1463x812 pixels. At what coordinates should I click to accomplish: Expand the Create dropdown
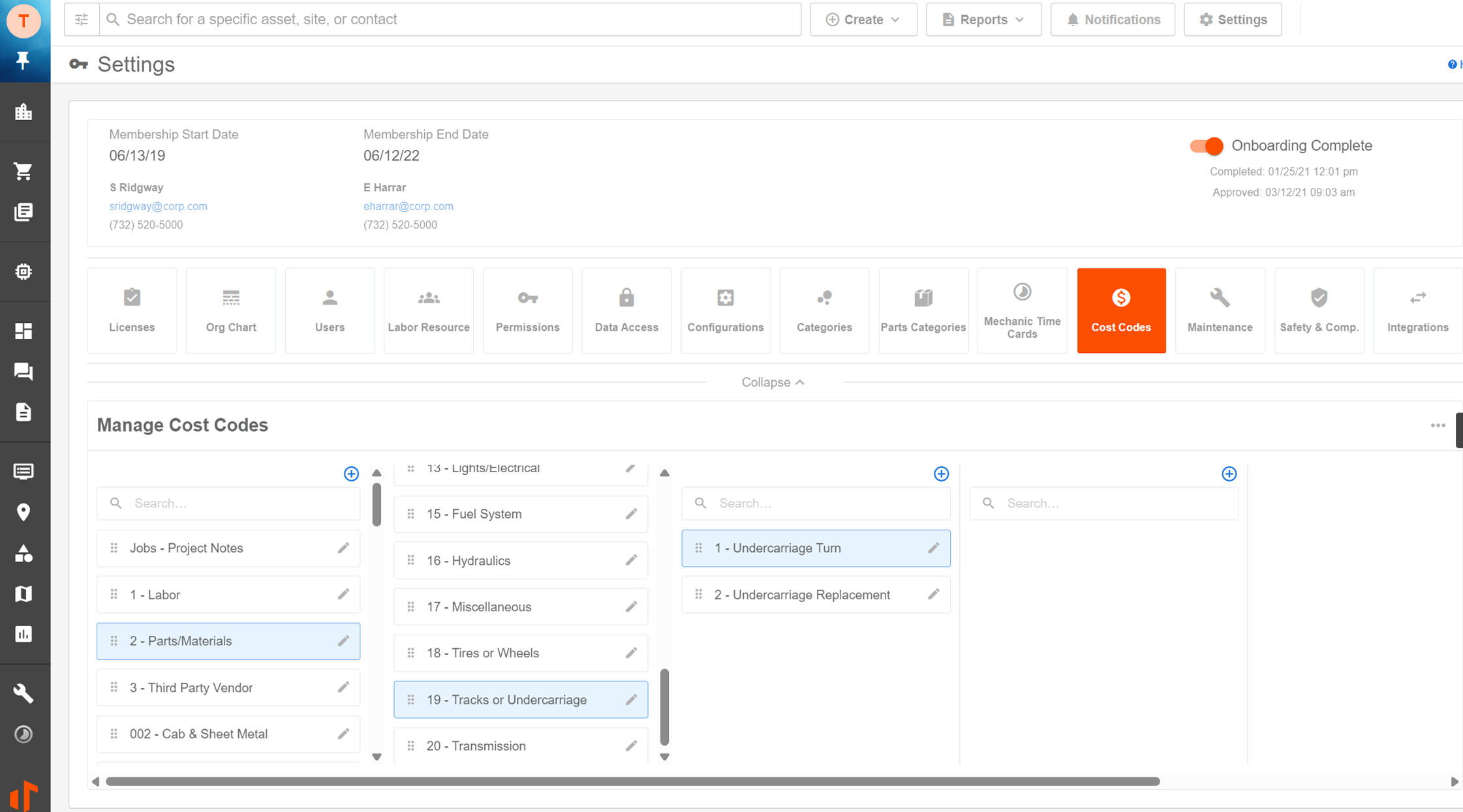tap(863, 20)
